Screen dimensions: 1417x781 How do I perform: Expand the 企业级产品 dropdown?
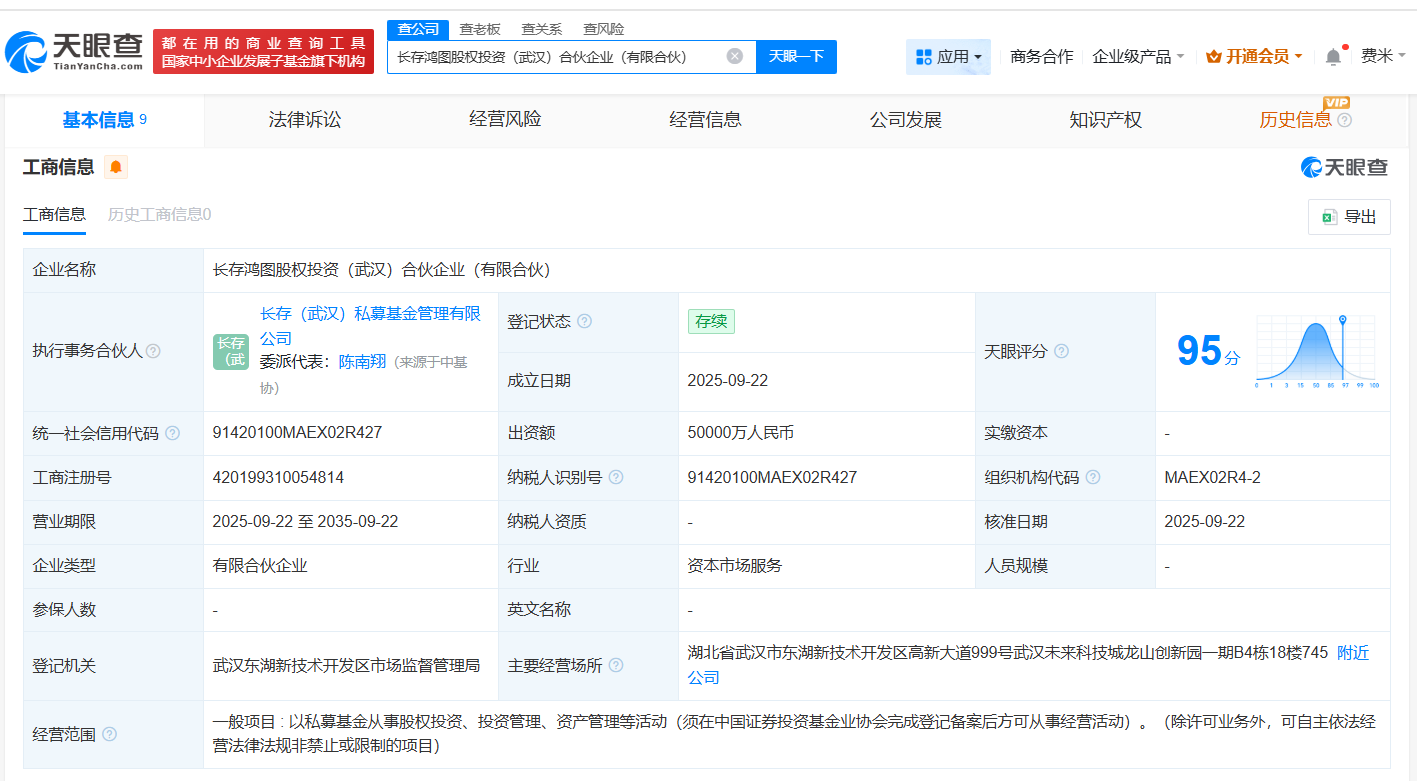coord(1137,56)
